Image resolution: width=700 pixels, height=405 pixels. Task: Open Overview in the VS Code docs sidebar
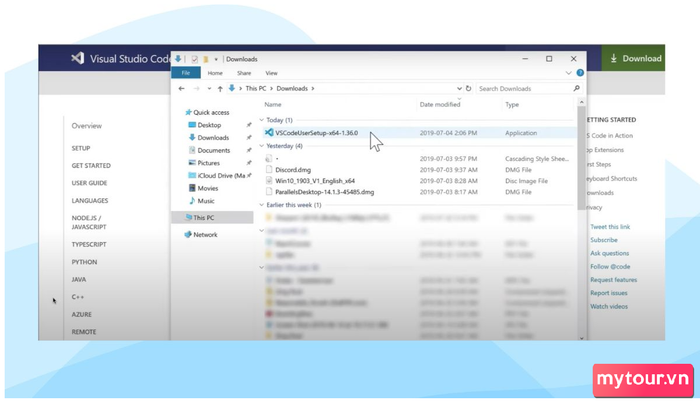tap(87, 126)
